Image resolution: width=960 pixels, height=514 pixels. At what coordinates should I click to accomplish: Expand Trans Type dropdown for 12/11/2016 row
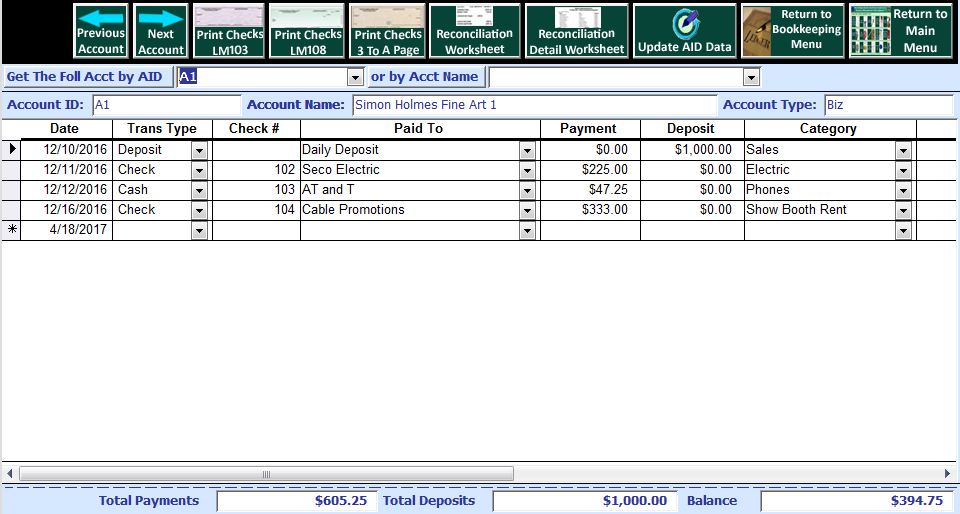click(200, 171)
